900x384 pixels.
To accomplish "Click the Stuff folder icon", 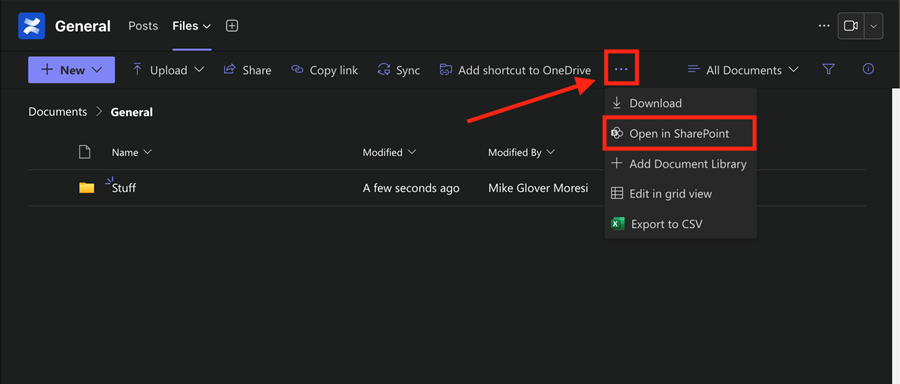I will [x=87, y=188].
